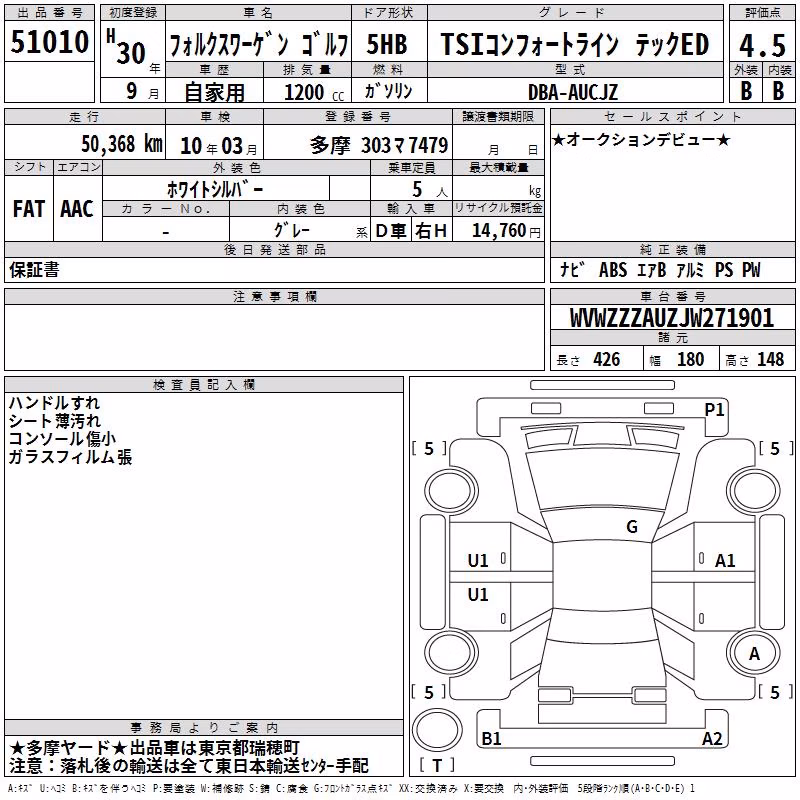
Task: Select G mark on windshield diagram
Action: click(x=632, y=527)
